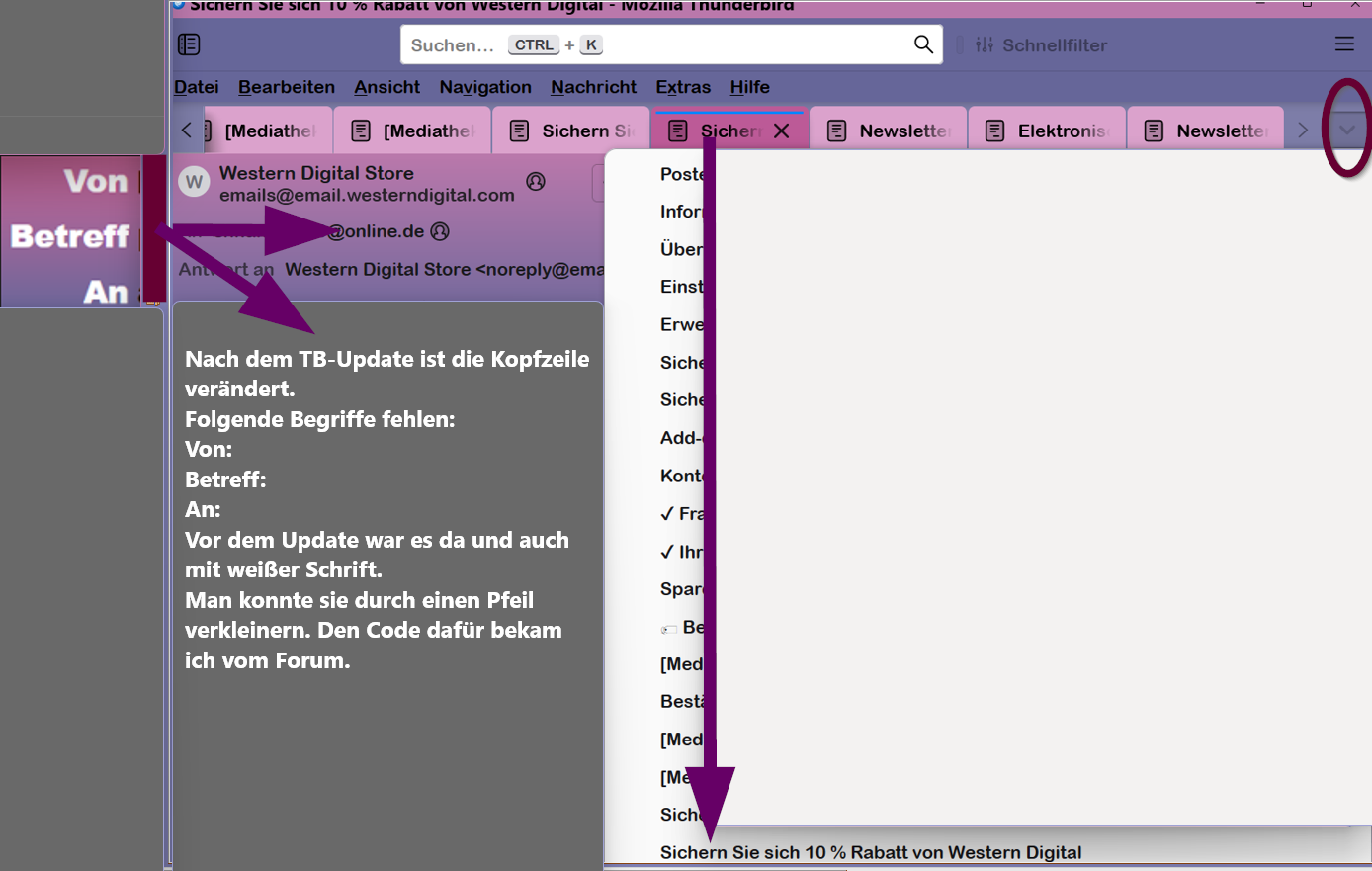
Task: Choose the 'Add-' entry in the tab list
Action: pos(682,438)
